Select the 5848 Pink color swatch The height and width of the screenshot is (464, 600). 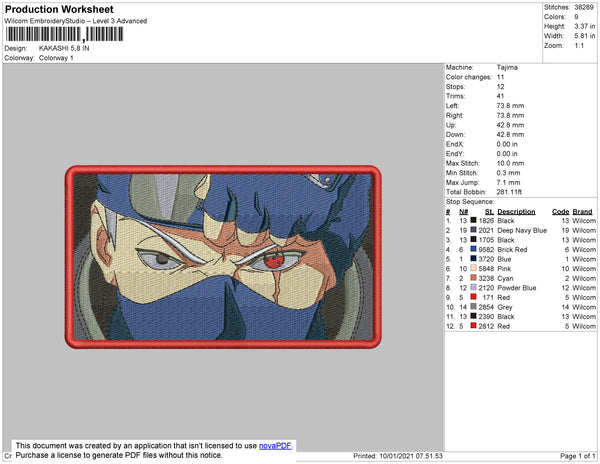coord(473,268)
